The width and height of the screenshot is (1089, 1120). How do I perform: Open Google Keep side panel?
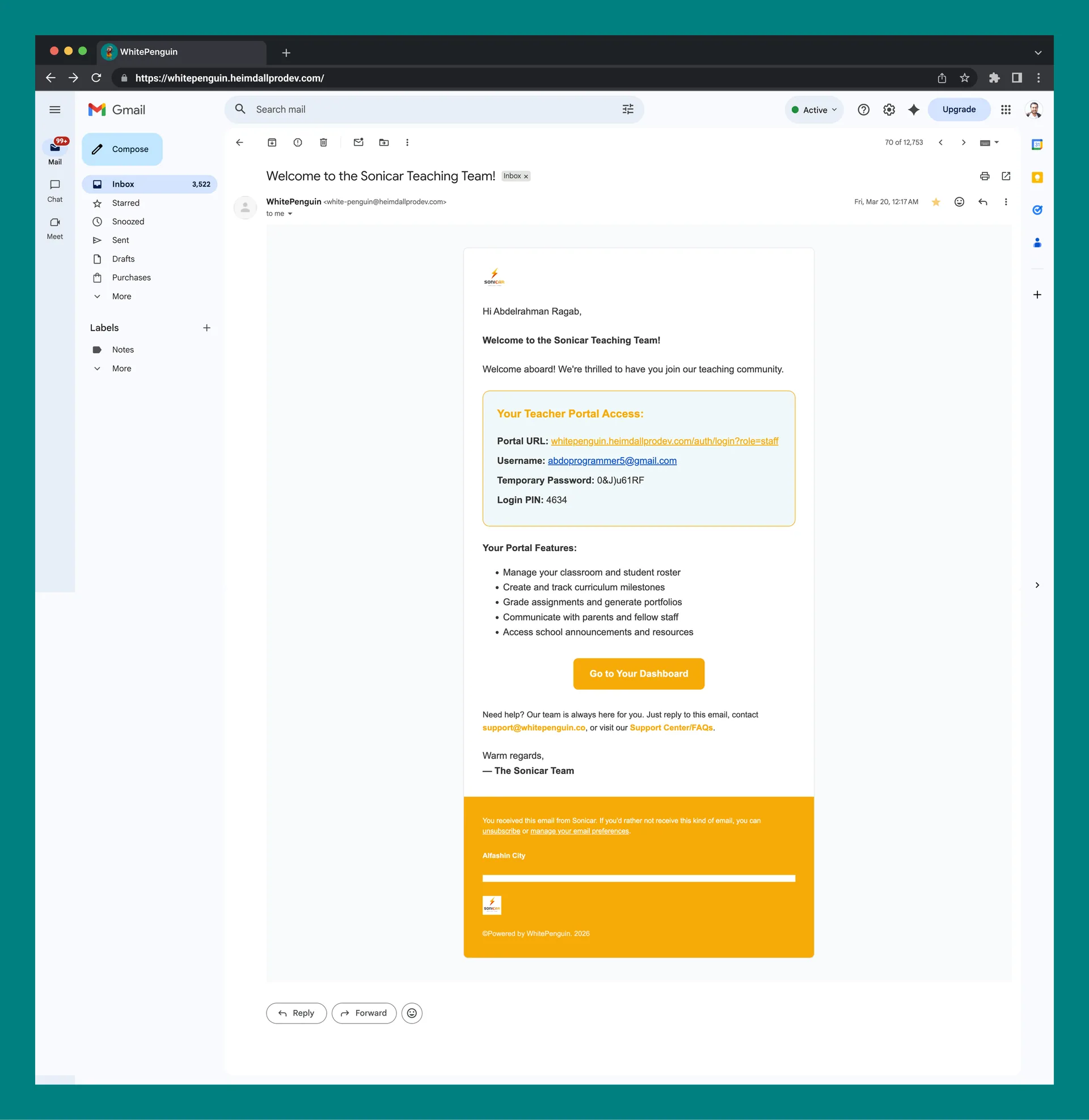click(x=1037, y=177)
